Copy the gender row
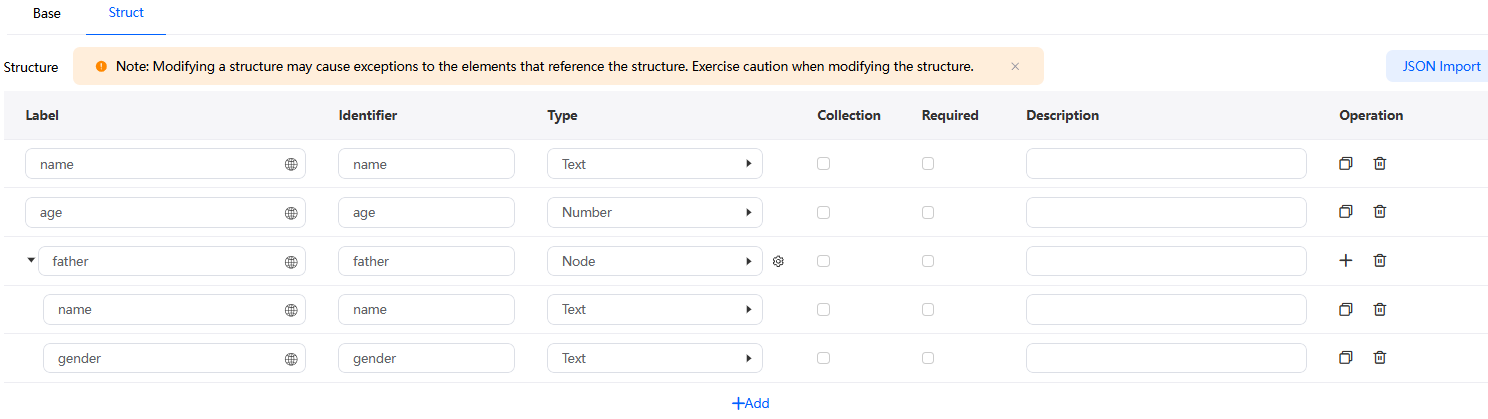 (1346, 357)
